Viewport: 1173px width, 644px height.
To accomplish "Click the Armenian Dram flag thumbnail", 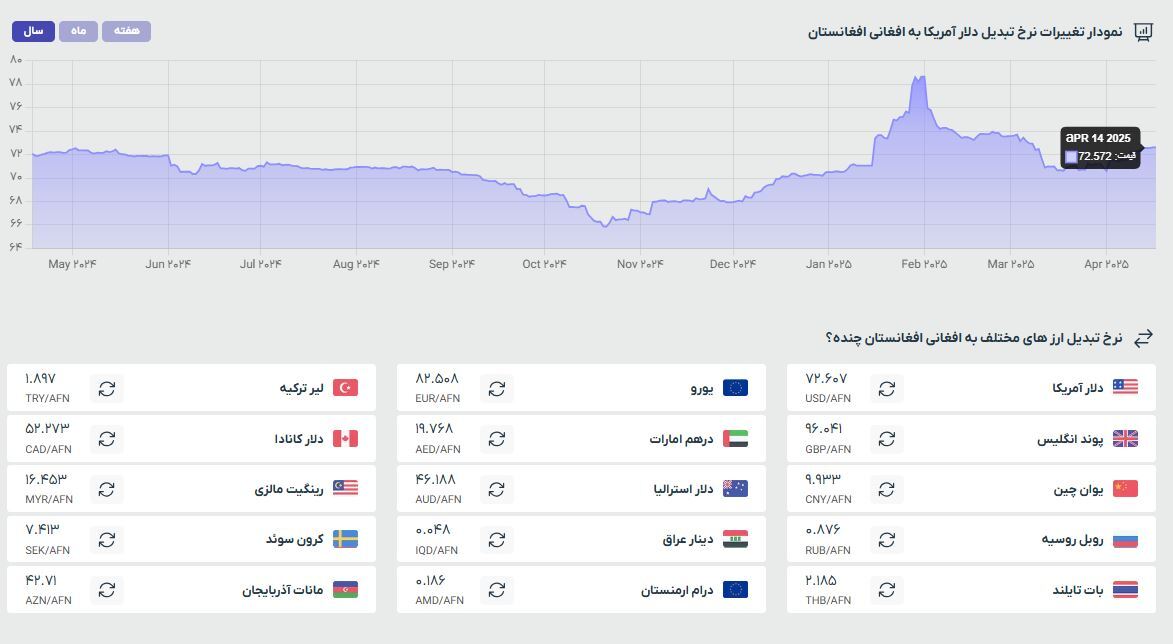I will click(x=735, y=590).
